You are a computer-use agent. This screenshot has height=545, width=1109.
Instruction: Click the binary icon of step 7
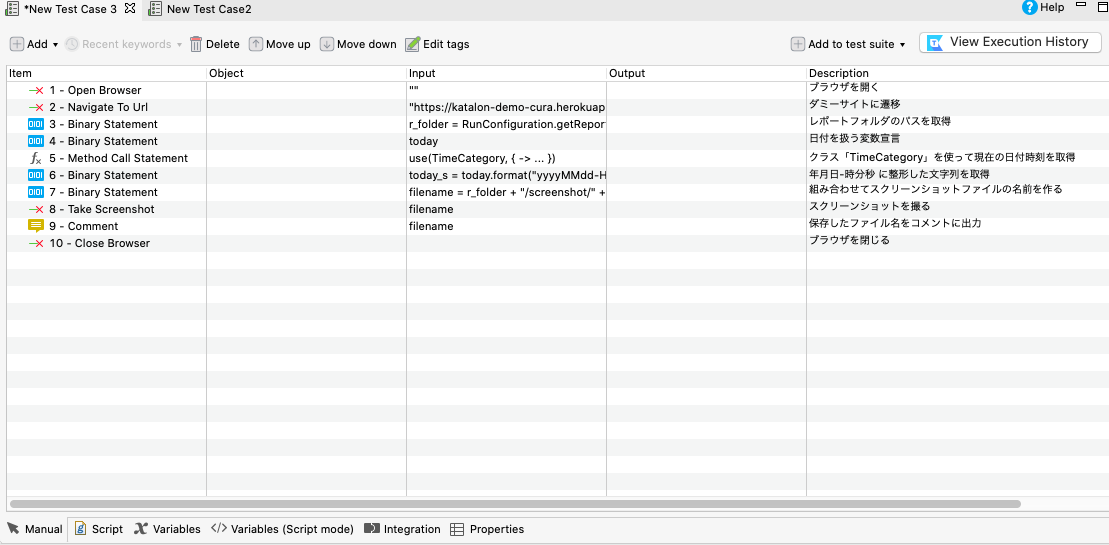[x=36, y=192]
